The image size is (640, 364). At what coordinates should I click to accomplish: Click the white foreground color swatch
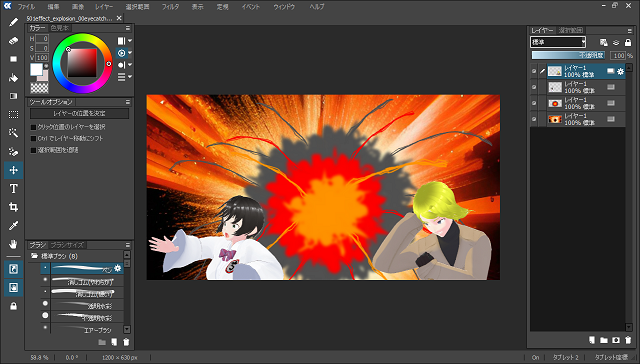36,70
